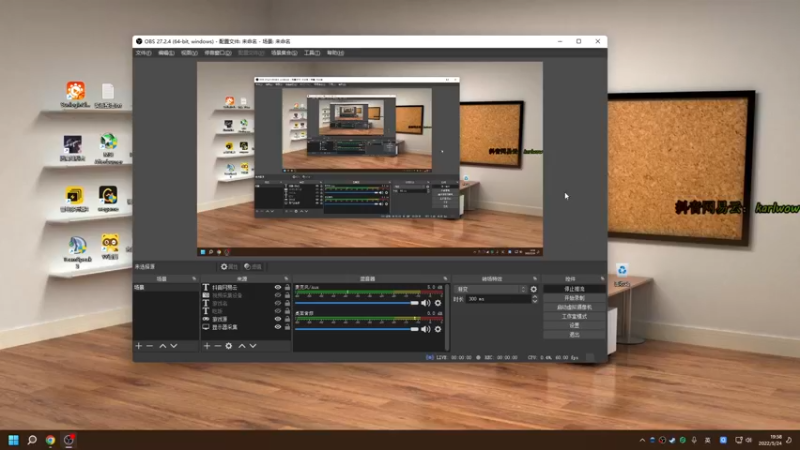Toggle the lock on the 抖音网易云 source

point(287,287)
